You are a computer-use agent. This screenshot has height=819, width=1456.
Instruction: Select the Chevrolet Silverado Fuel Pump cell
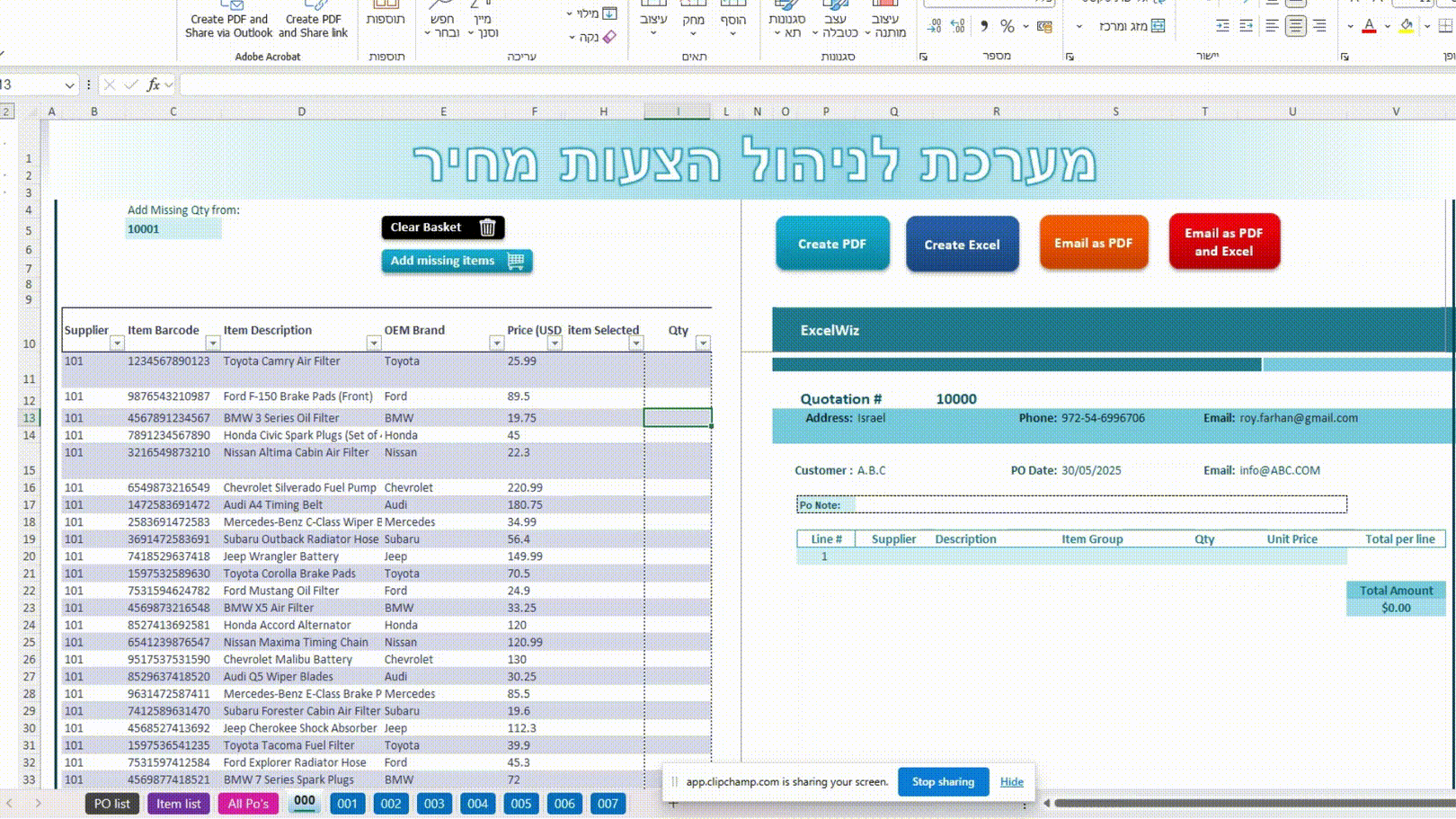[x=301, y=488]
